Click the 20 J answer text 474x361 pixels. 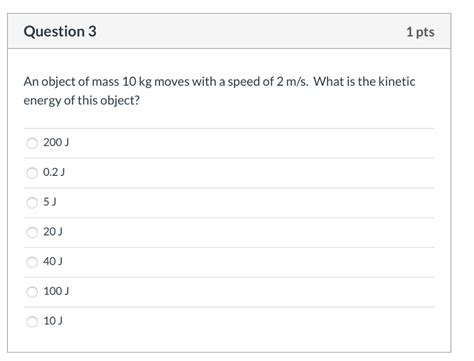click(53, 231)
